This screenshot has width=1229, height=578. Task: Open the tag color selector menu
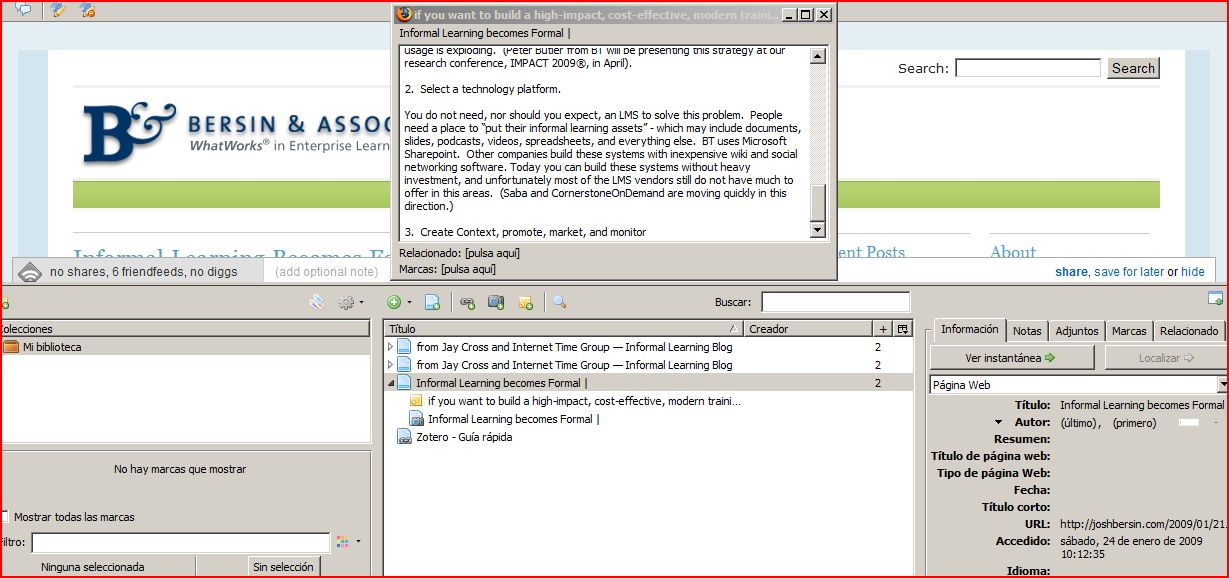pyautogui.click(x=349, y=542)
